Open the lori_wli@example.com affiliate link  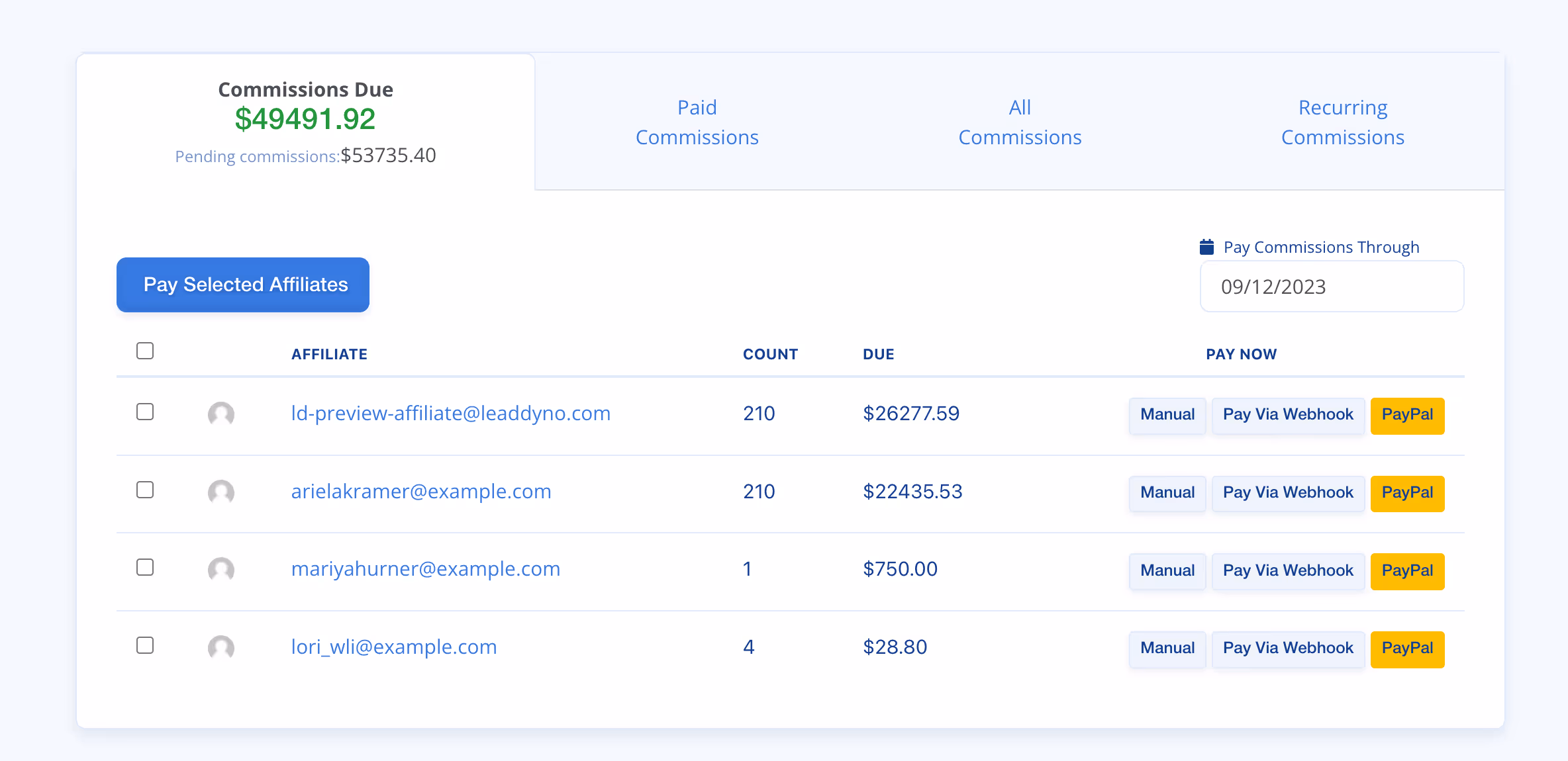(394, 647)
